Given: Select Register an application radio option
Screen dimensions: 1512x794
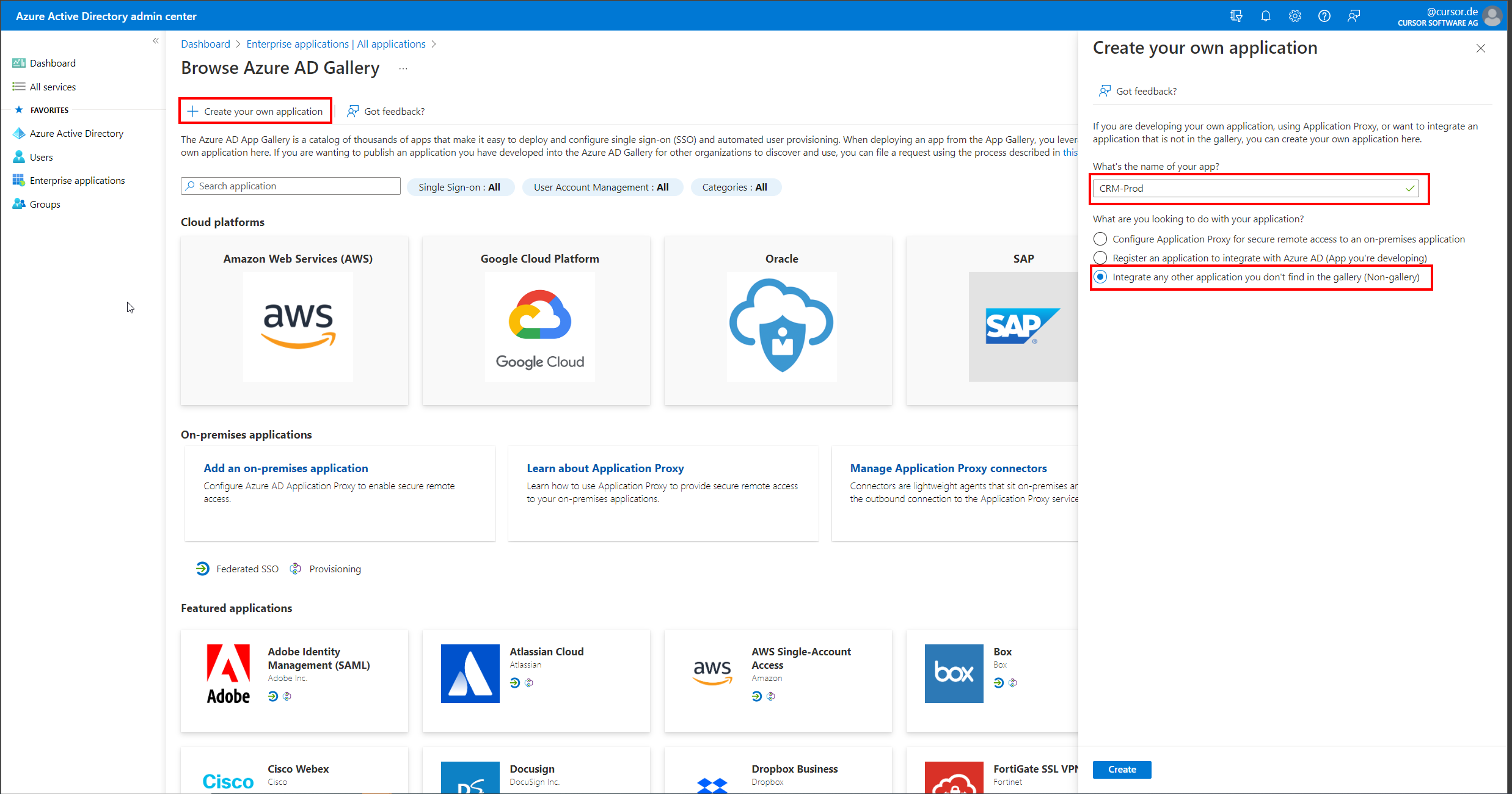Looking at the screenshot, I should (x=1100, y=257).
